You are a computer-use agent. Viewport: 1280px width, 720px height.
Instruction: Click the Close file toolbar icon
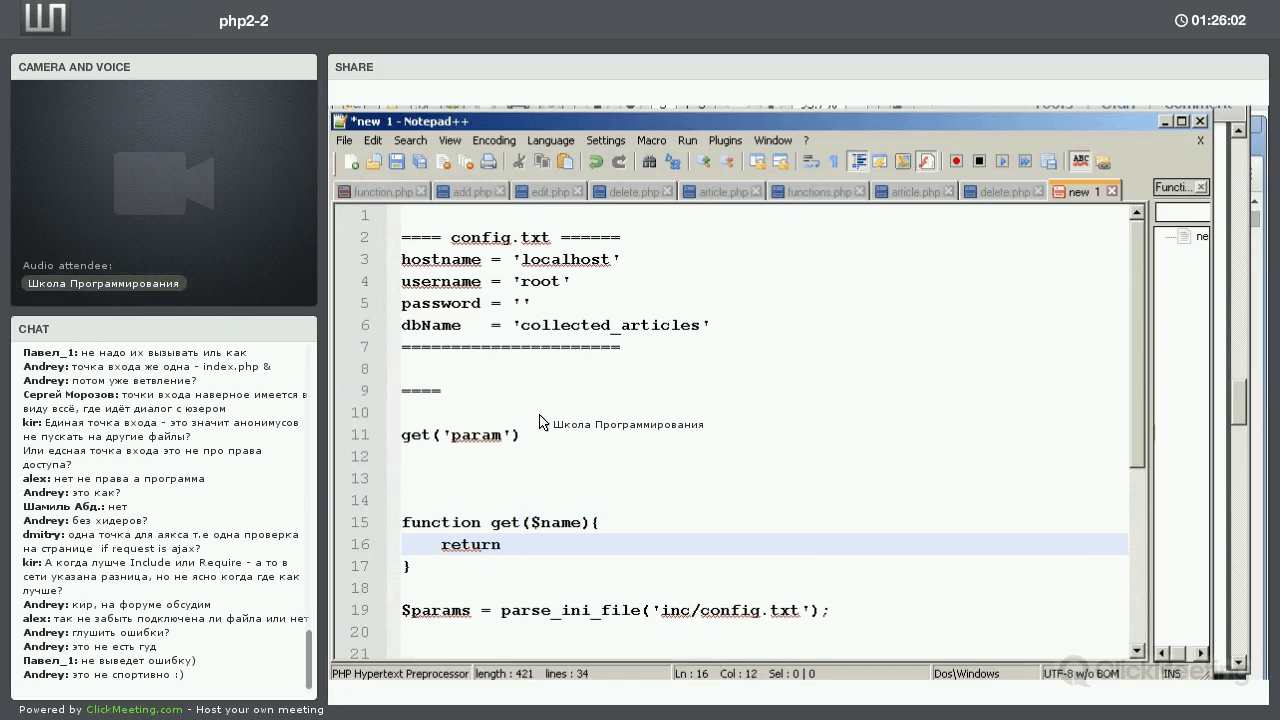tap(443, 162)
